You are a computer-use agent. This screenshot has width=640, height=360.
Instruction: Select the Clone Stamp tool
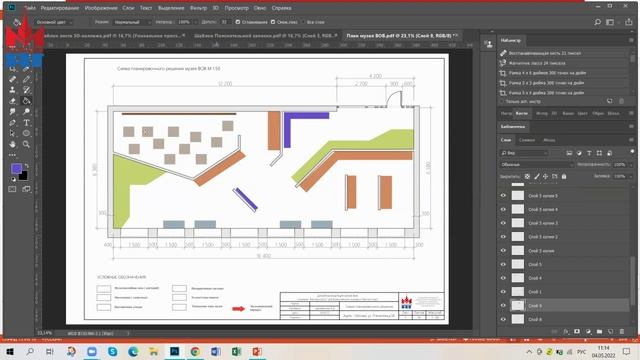[x=13, y=90]
